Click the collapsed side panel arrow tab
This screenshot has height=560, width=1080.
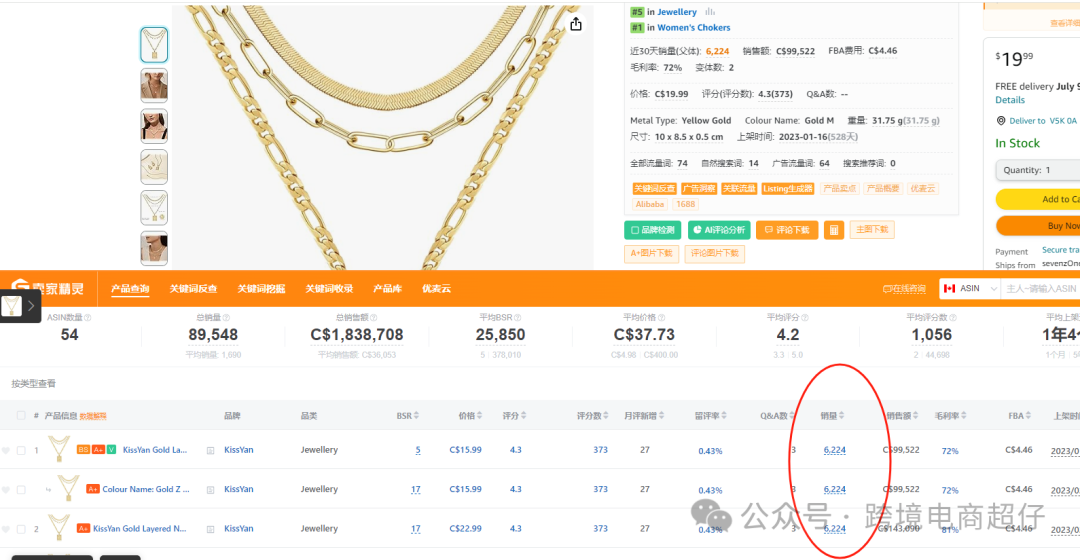pos(31,306)
